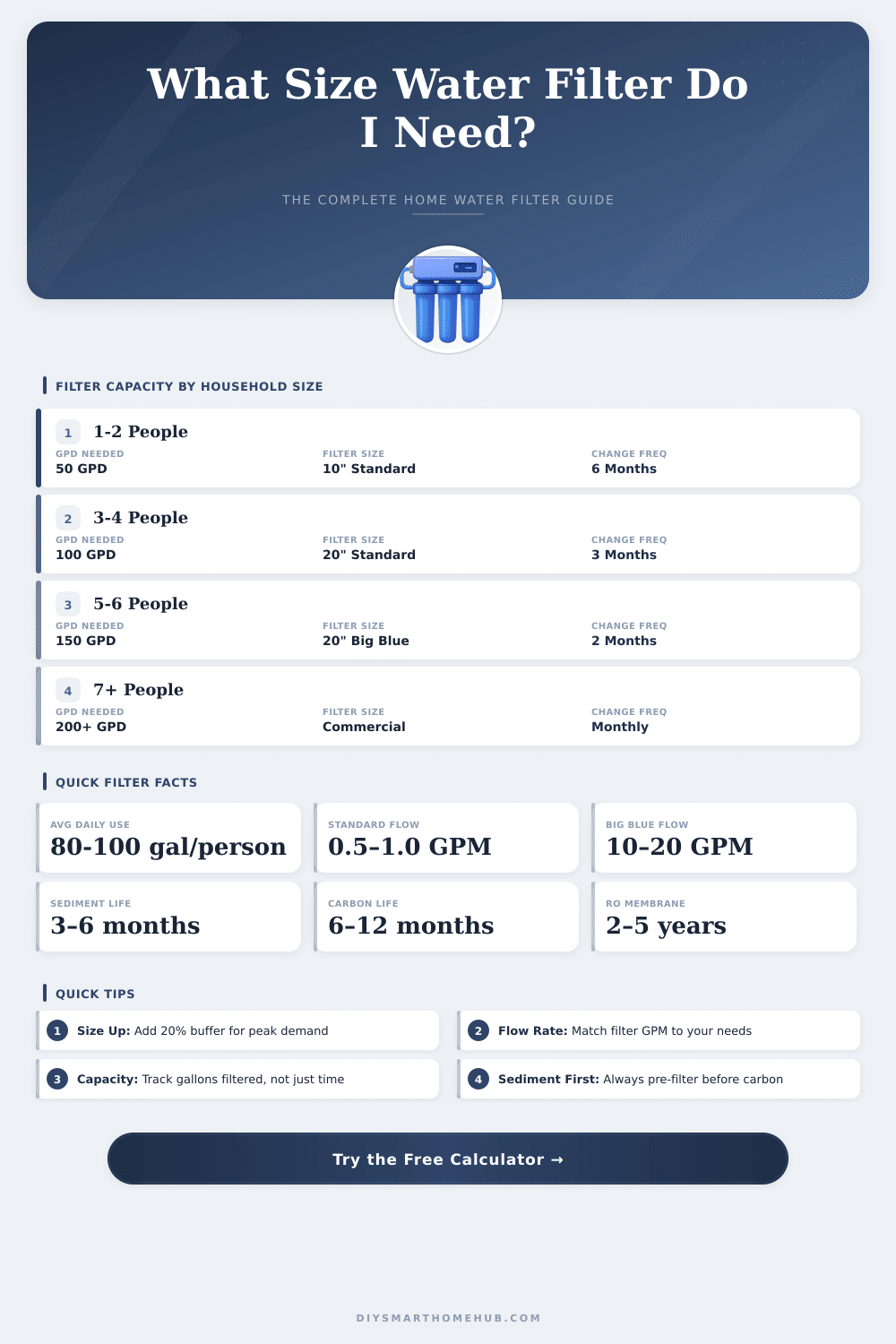Click the 2-5 years RO membrane value
Viewport: 896px width, 1344px height.
pos(666,926)
